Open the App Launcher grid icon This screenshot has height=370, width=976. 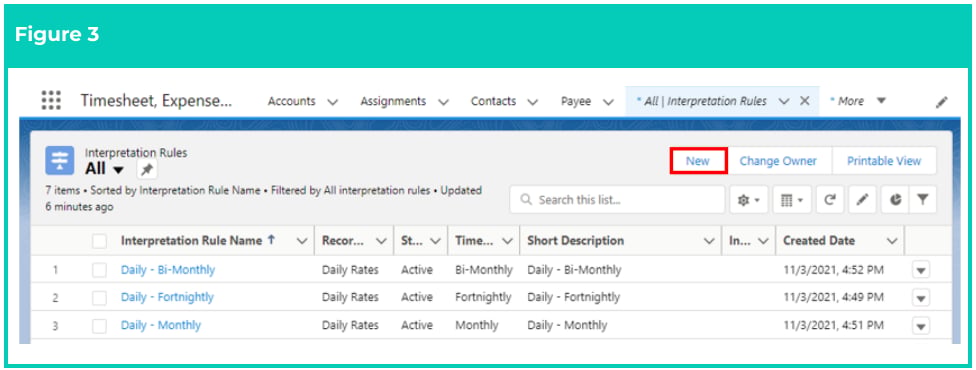point(51,100)
